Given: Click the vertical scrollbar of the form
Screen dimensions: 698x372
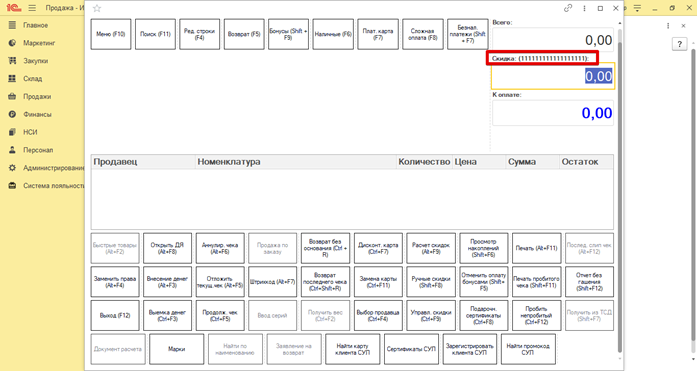Looking at the screenshot, I should pyautogui.click(x=620, y=191).
